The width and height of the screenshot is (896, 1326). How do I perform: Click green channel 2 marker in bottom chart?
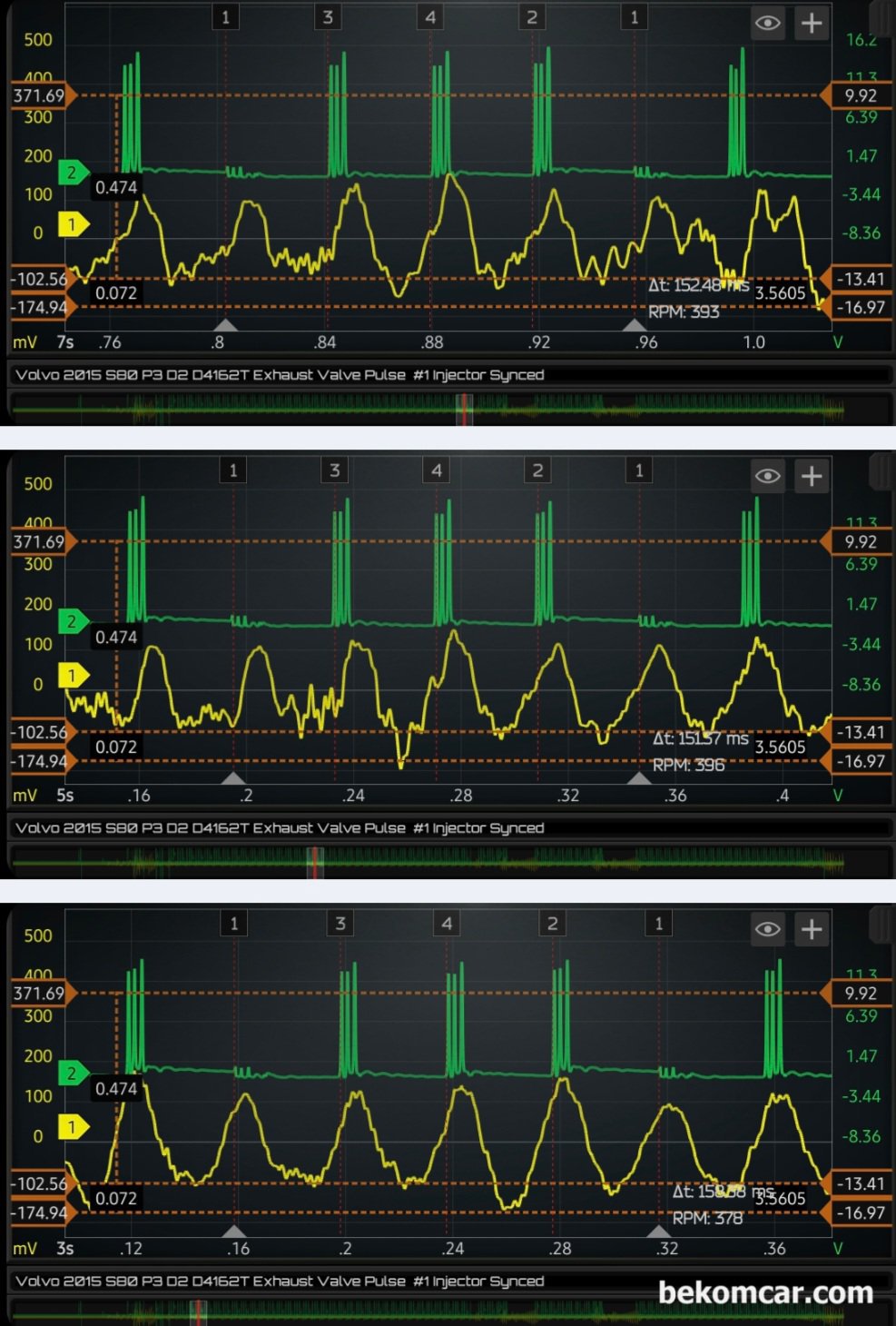point(72,1073)
